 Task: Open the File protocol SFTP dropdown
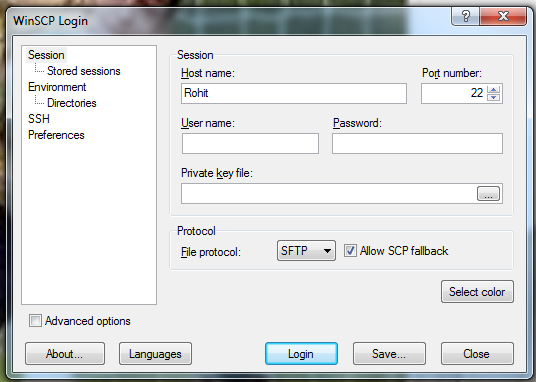coord(306,251)
